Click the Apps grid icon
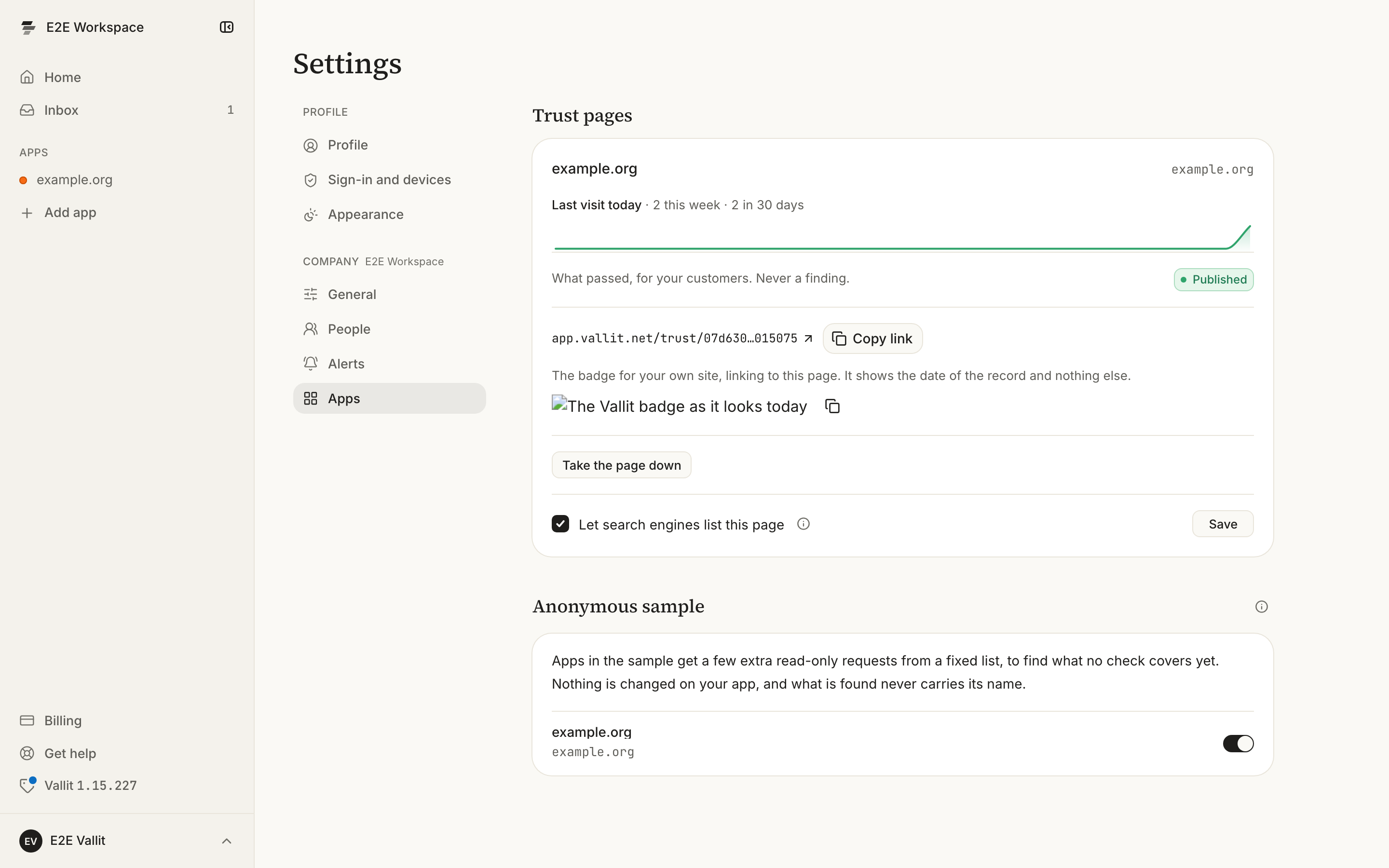 [x=311, y=398]
